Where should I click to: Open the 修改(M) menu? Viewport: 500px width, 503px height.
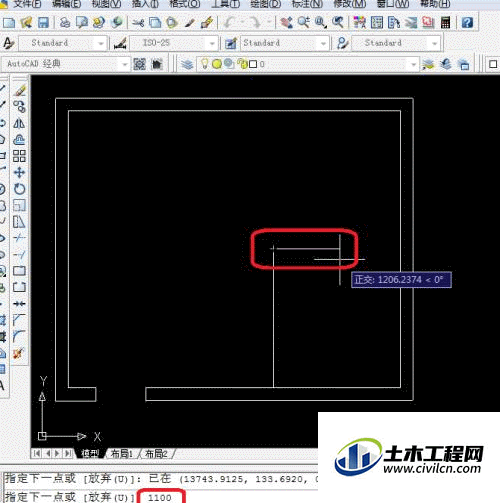[350, 4]
